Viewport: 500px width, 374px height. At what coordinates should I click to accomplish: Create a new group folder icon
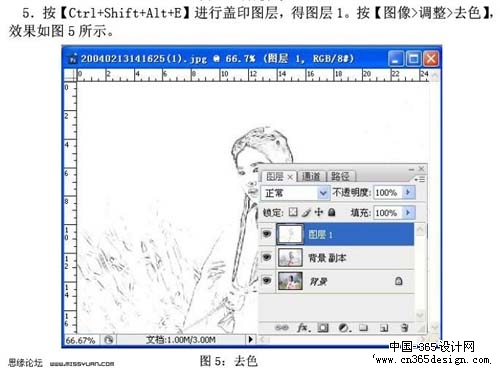pos(364,328)
